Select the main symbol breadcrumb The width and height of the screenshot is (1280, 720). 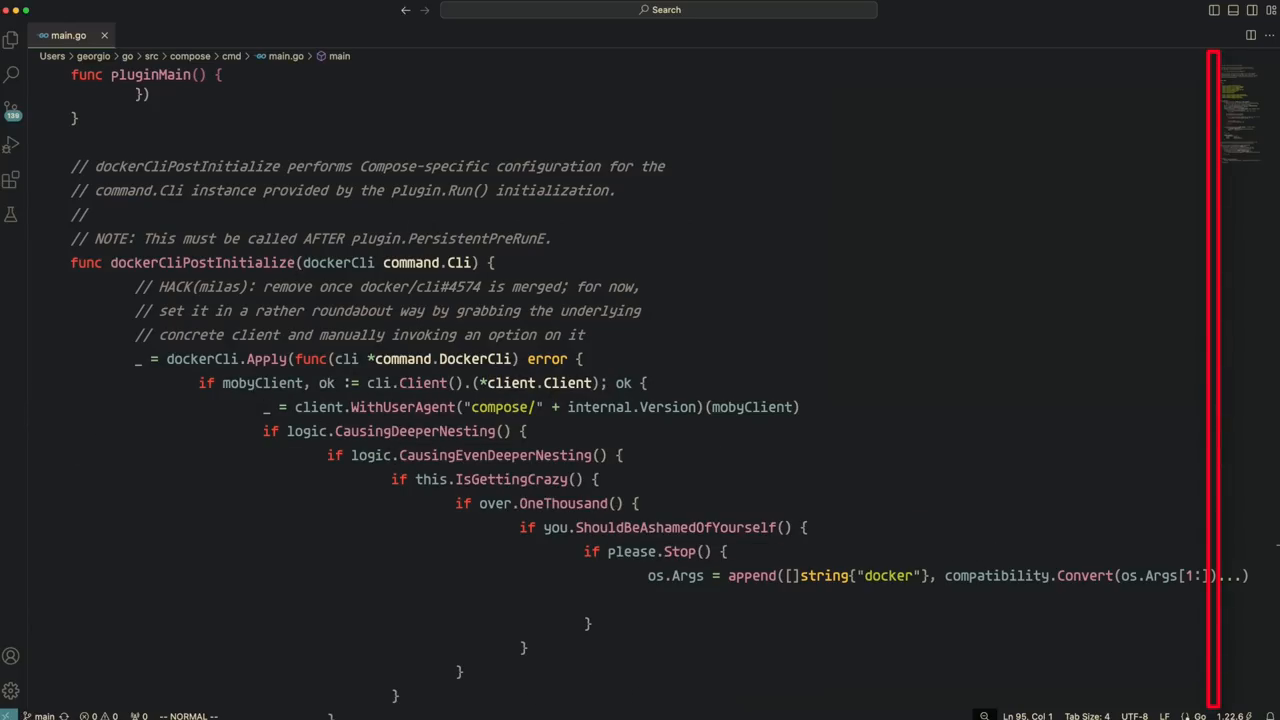(333, 56)
